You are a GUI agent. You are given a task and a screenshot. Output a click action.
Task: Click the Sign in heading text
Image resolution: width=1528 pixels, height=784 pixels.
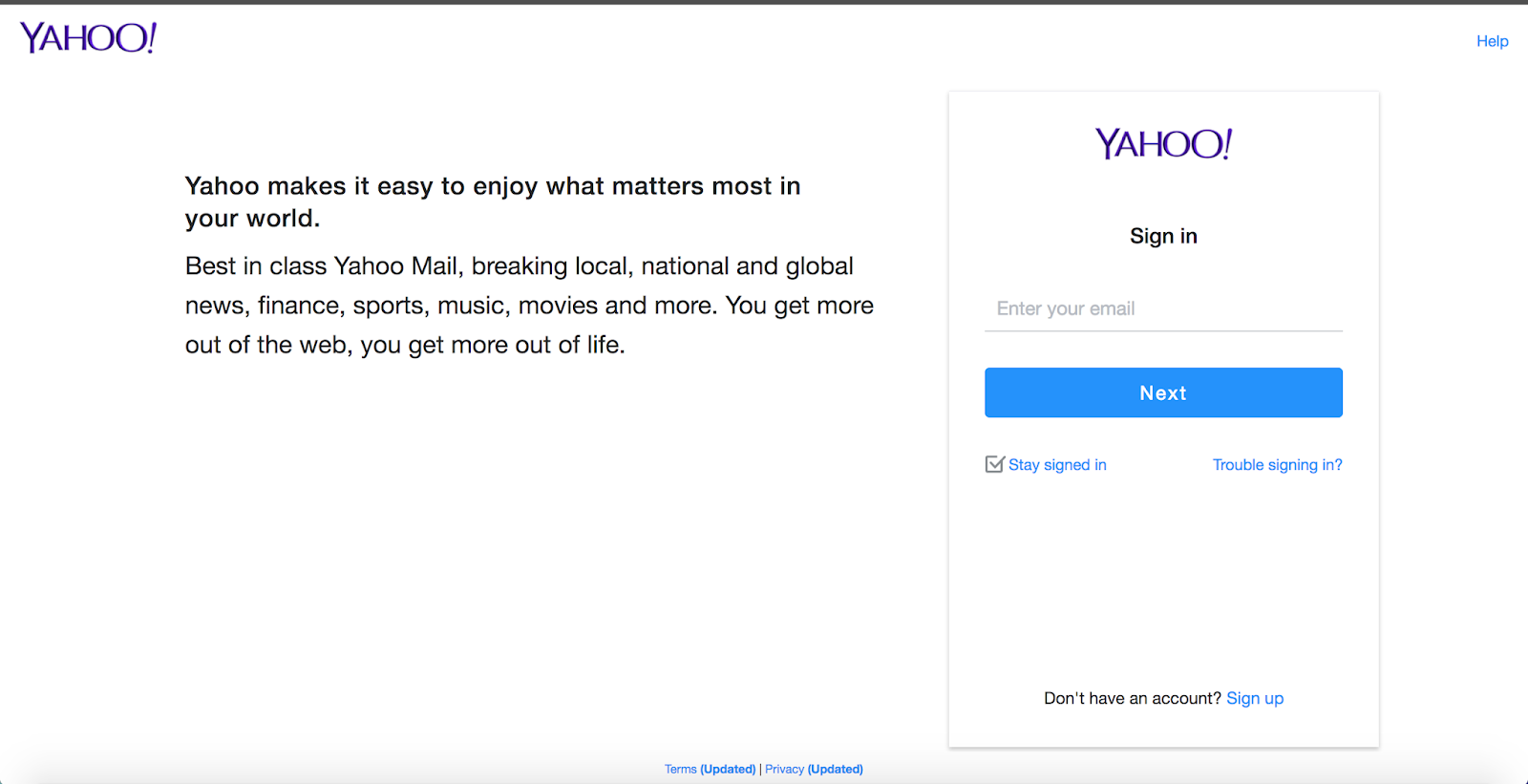[x=1163, y=236]
